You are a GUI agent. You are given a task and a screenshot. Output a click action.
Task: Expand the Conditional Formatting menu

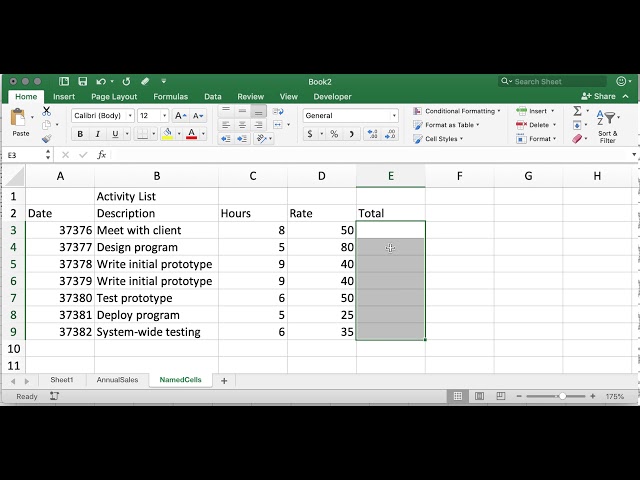[x=456, y=111]
